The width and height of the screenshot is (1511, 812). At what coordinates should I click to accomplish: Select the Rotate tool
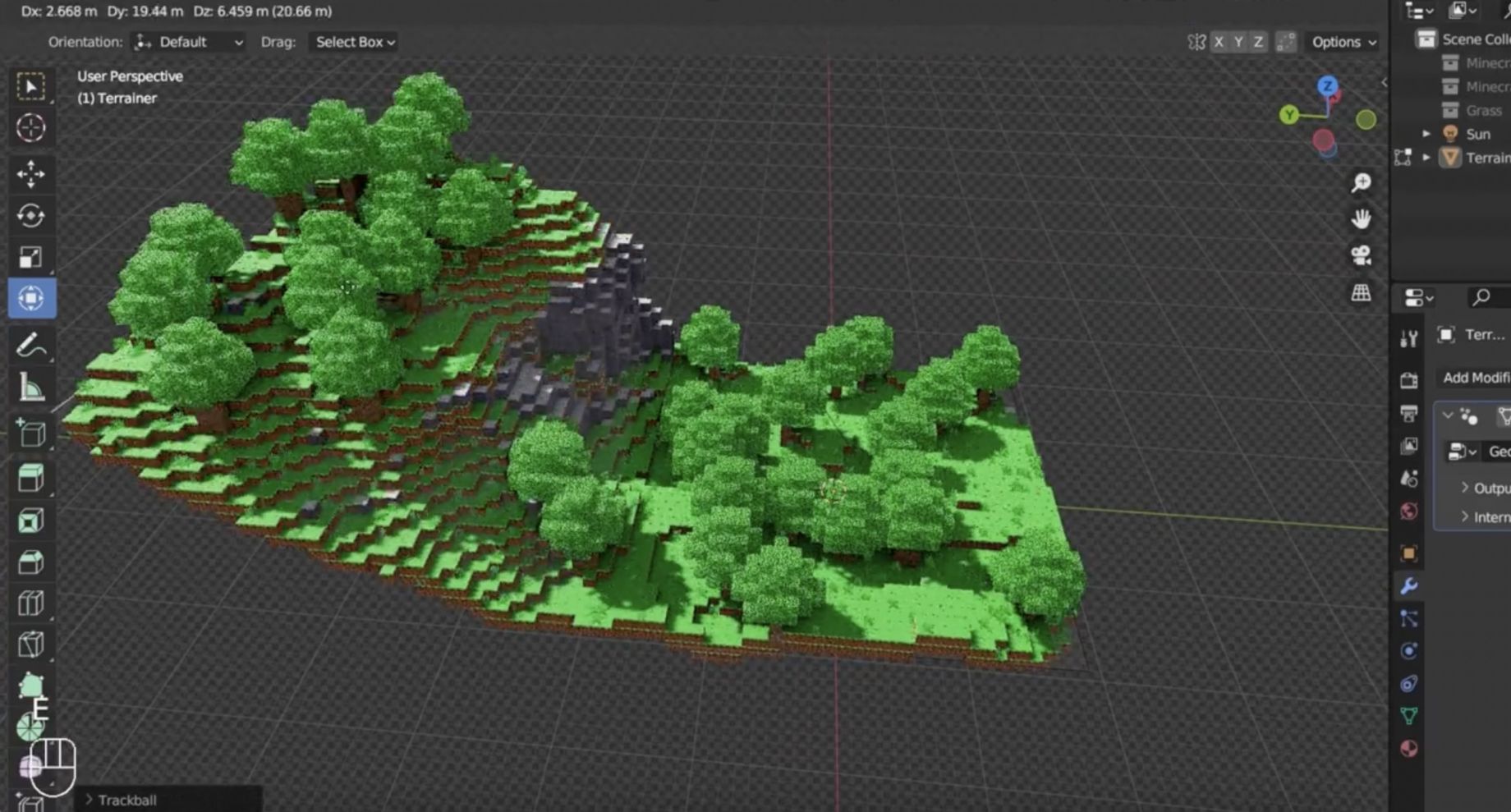tap(31, 215)
